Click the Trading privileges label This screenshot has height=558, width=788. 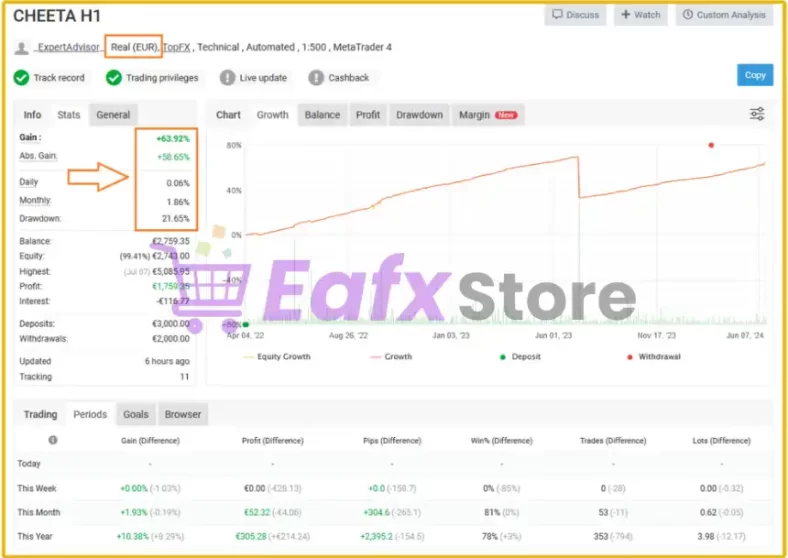(162, 78)
